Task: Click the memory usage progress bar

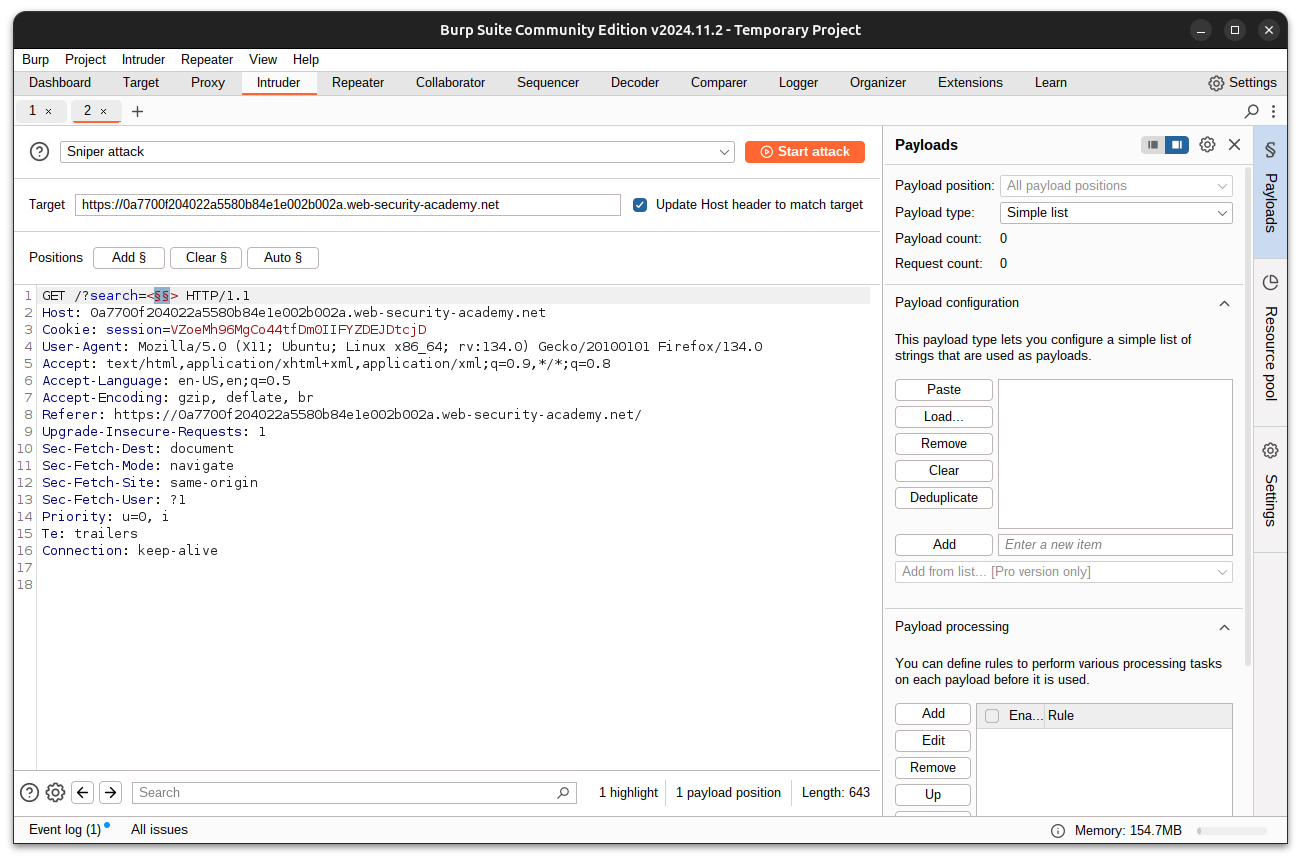Action: [1231, 831]
